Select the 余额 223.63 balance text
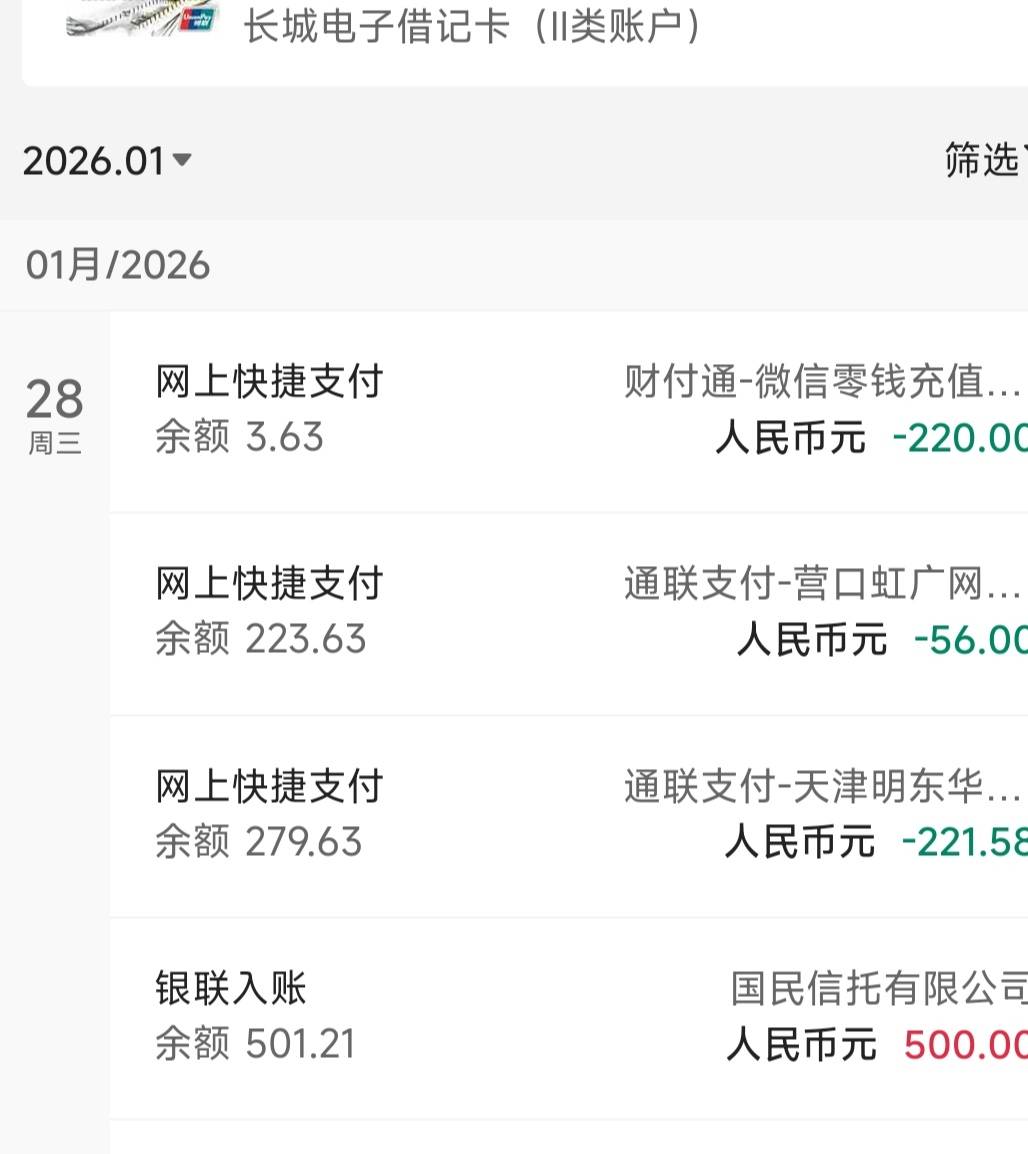The image size is (1028, 1154). [x=260, y=640]
